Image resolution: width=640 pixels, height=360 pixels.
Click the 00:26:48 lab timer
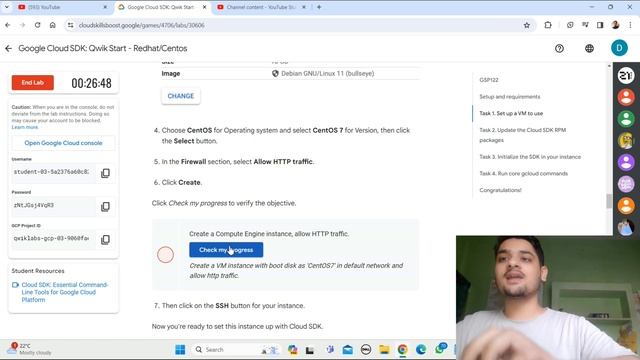[91, 83]
